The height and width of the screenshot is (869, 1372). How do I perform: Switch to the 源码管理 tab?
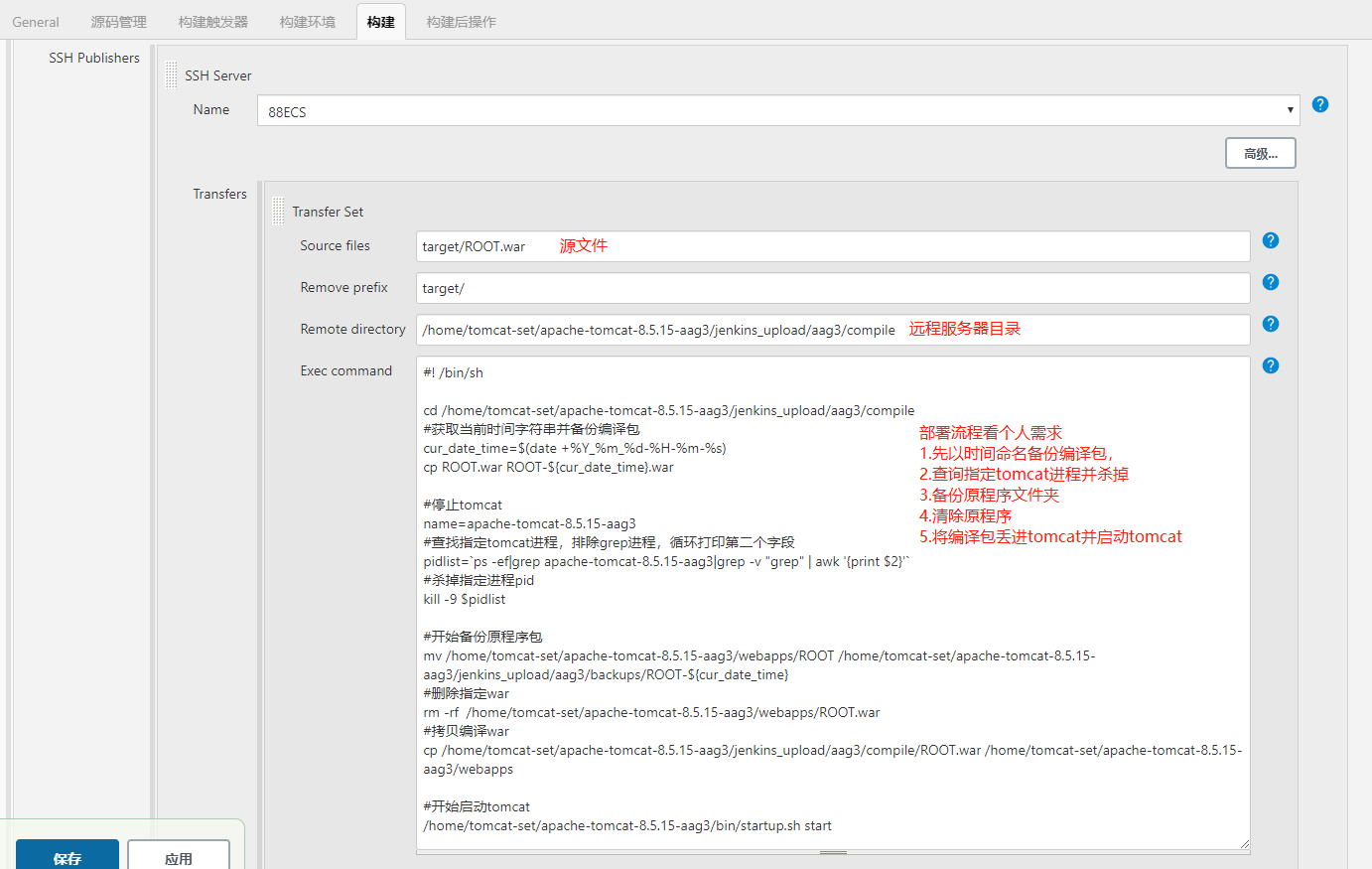[x=118, y=21]
